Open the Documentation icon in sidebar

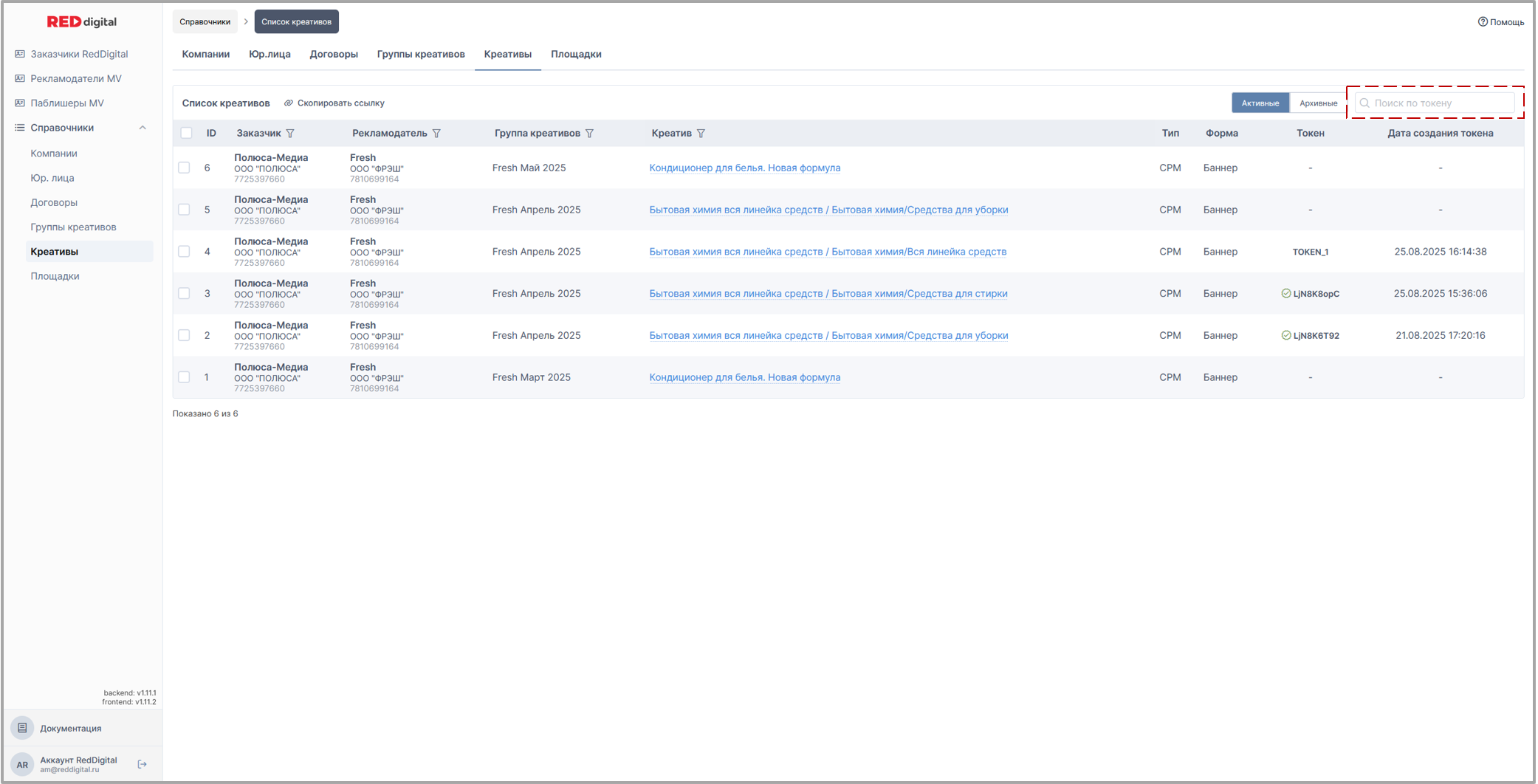coord(22,728)
